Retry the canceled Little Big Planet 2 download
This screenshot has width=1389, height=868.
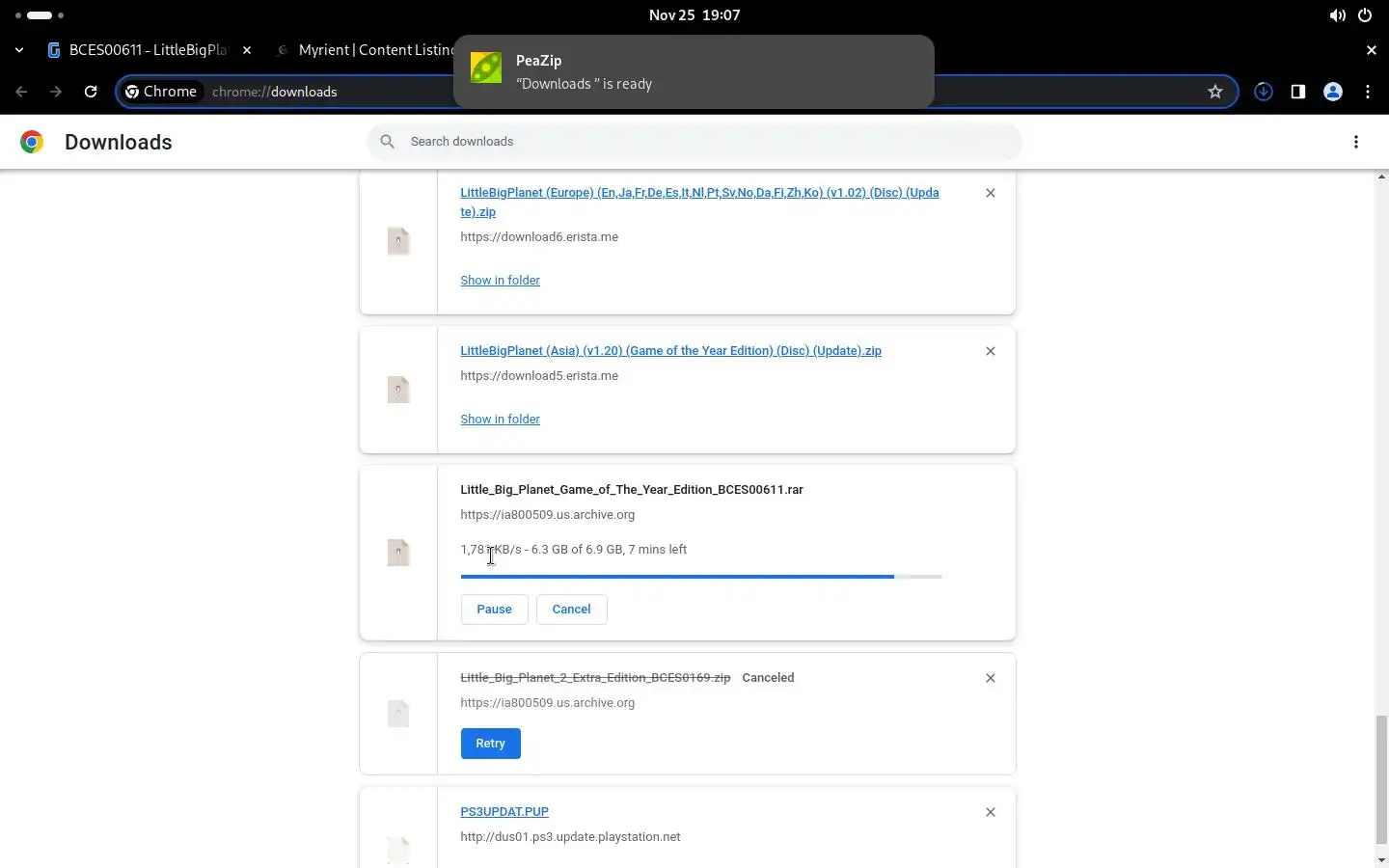(x=490, y=744)
